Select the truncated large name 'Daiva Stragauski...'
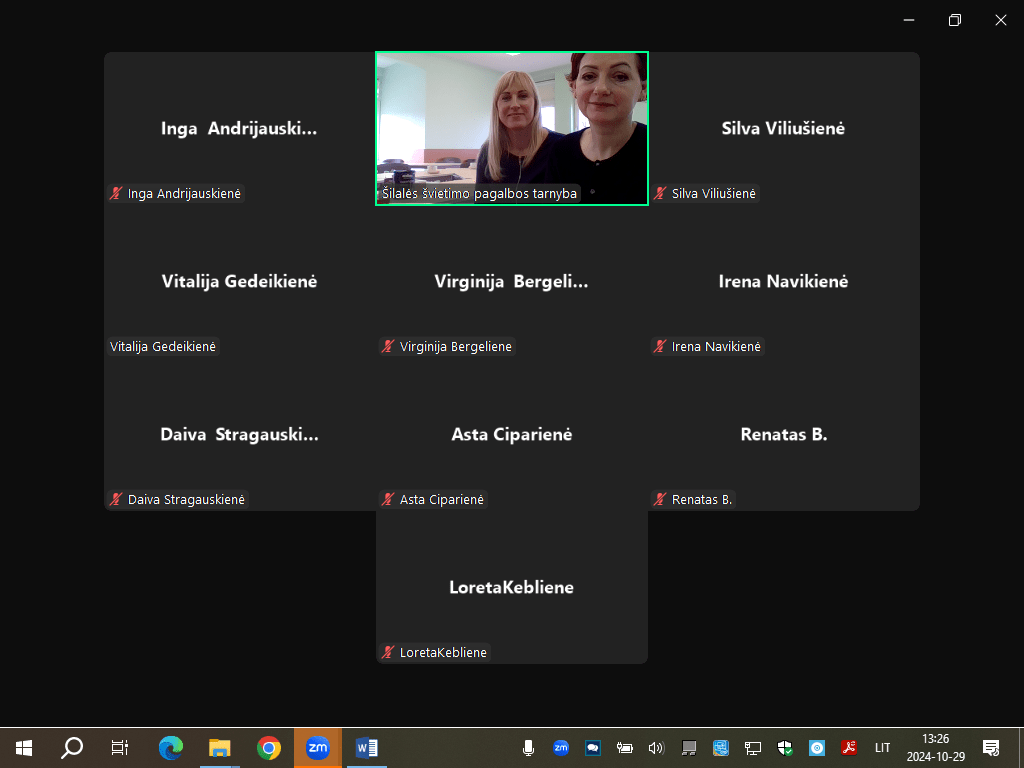 240,435
